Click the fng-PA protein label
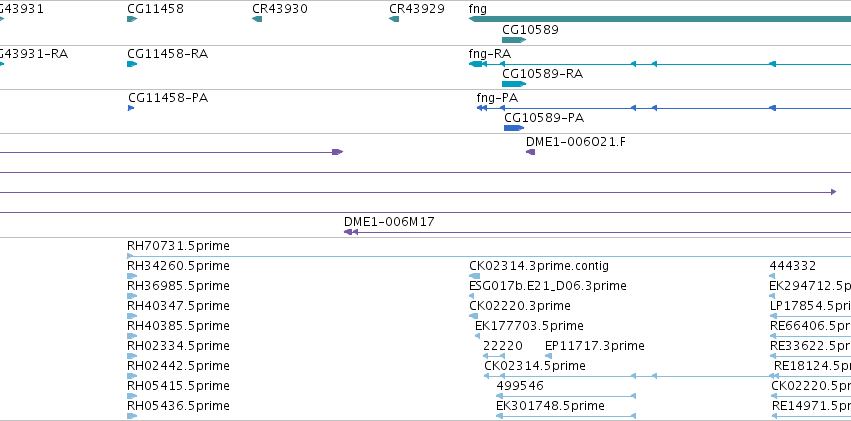This screenshot has width=851, height=421. [497, 98]
